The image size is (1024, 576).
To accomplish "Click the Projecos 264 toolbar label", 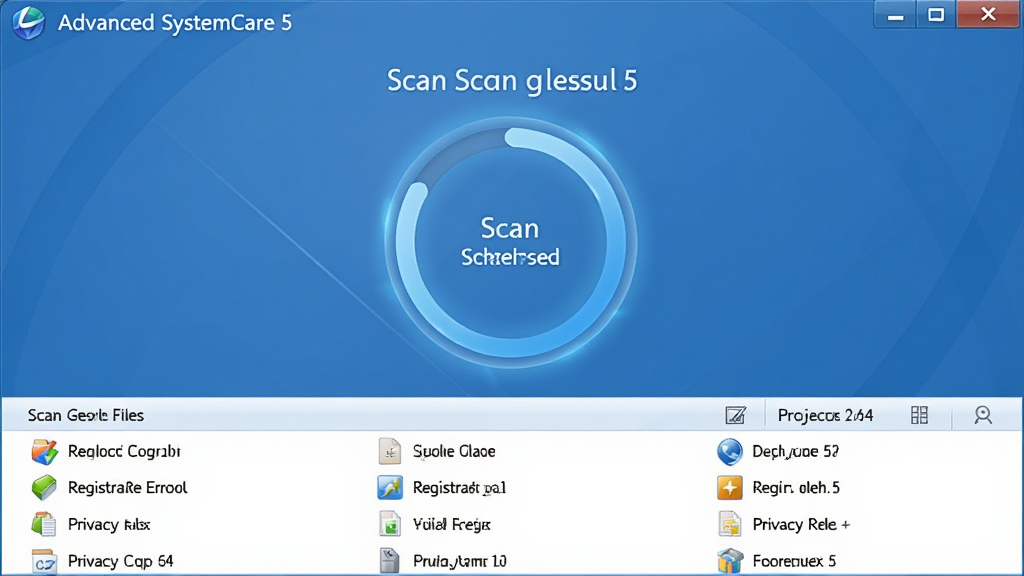I will 825,415.
